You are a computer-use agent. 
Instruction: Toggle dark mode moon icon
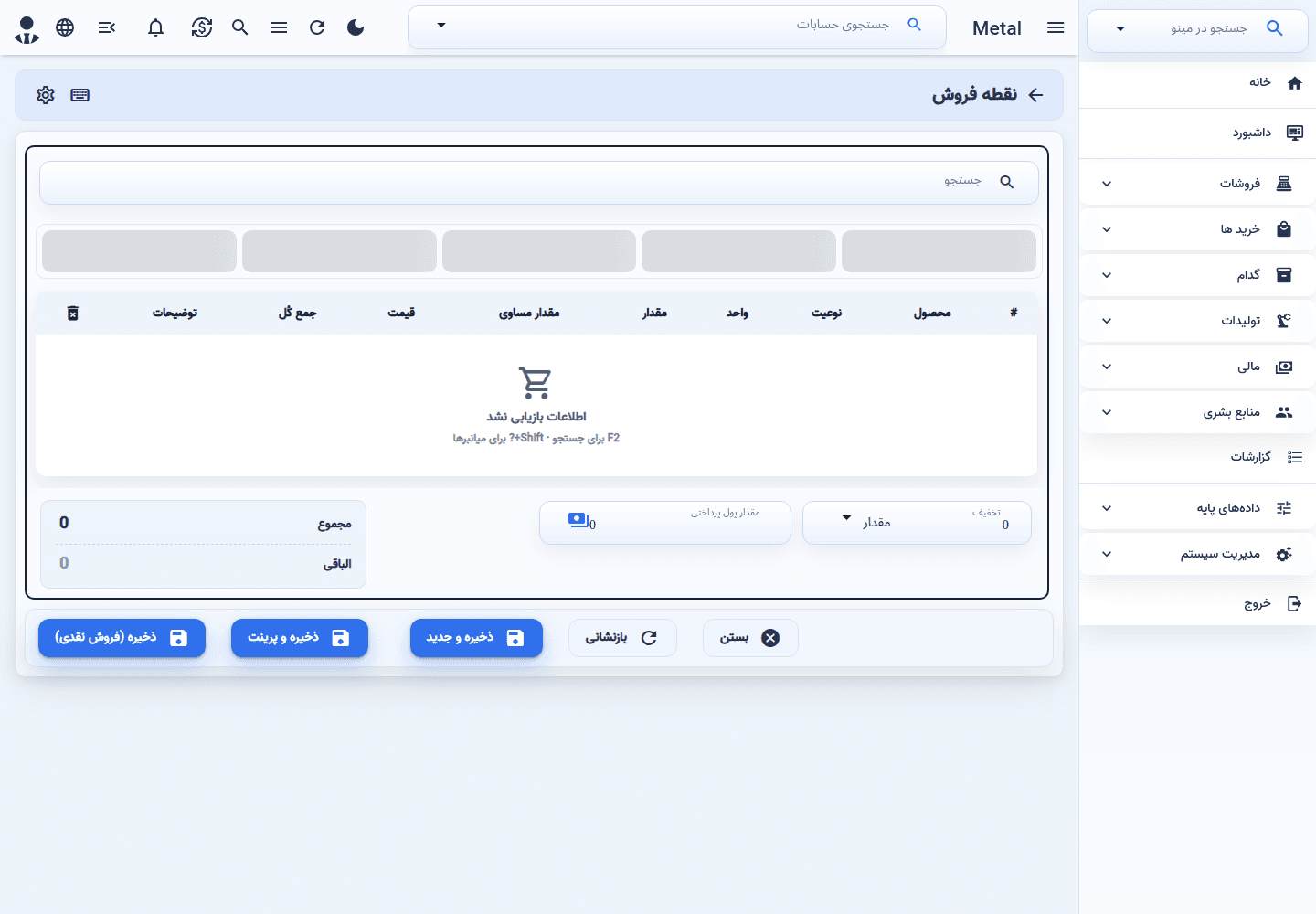356,27
